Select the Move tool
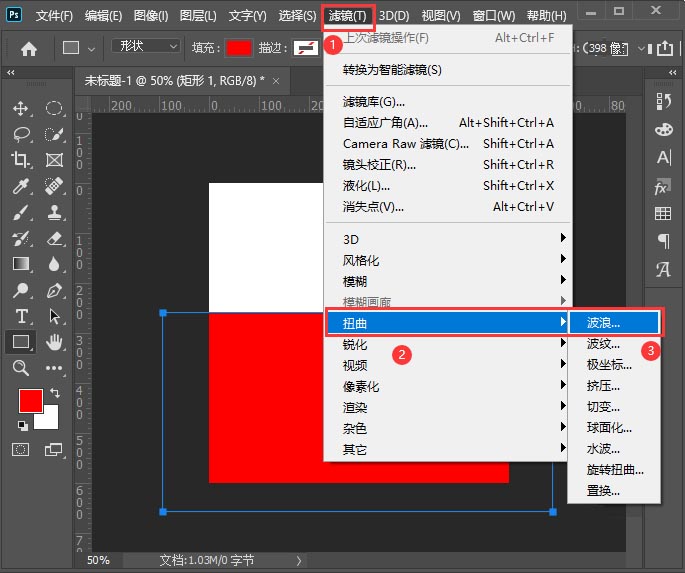The image size is (685, 573). click(x=21, y=109)
